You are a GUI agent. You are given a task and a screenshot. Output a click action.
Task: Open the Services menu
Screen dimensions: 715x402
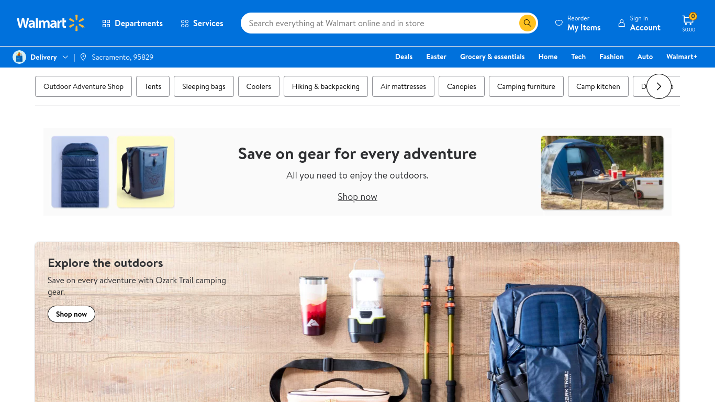(202, 23)
